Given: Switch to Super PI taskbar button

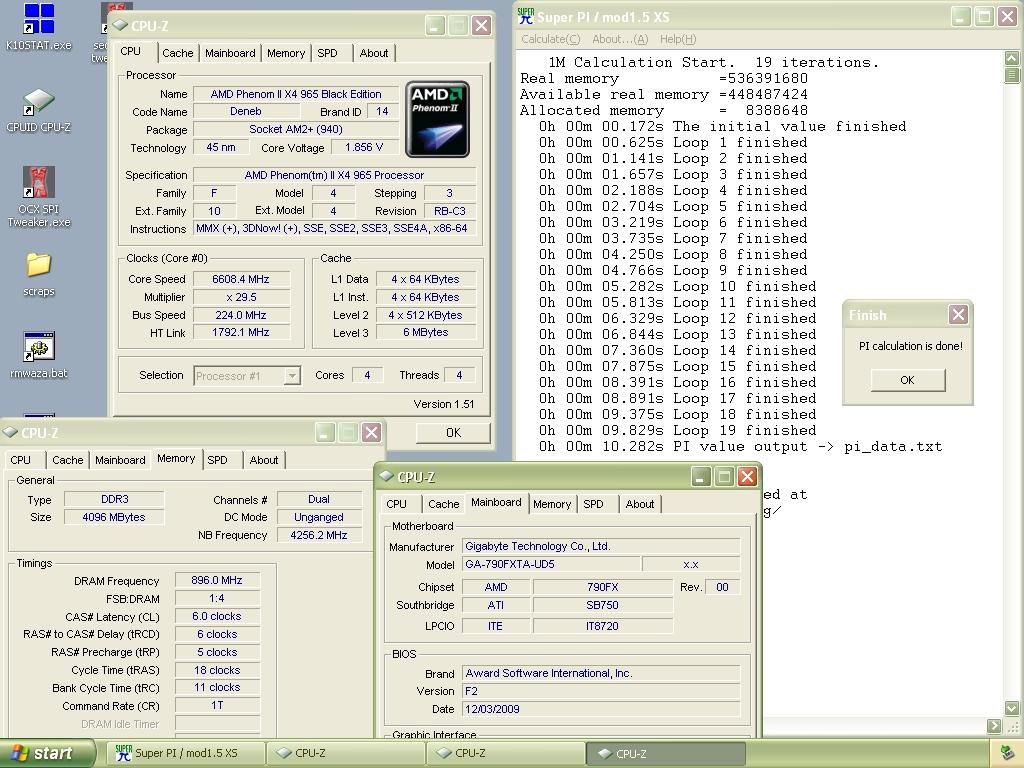Looking at the screenshot, I should (x=186, y=753).
